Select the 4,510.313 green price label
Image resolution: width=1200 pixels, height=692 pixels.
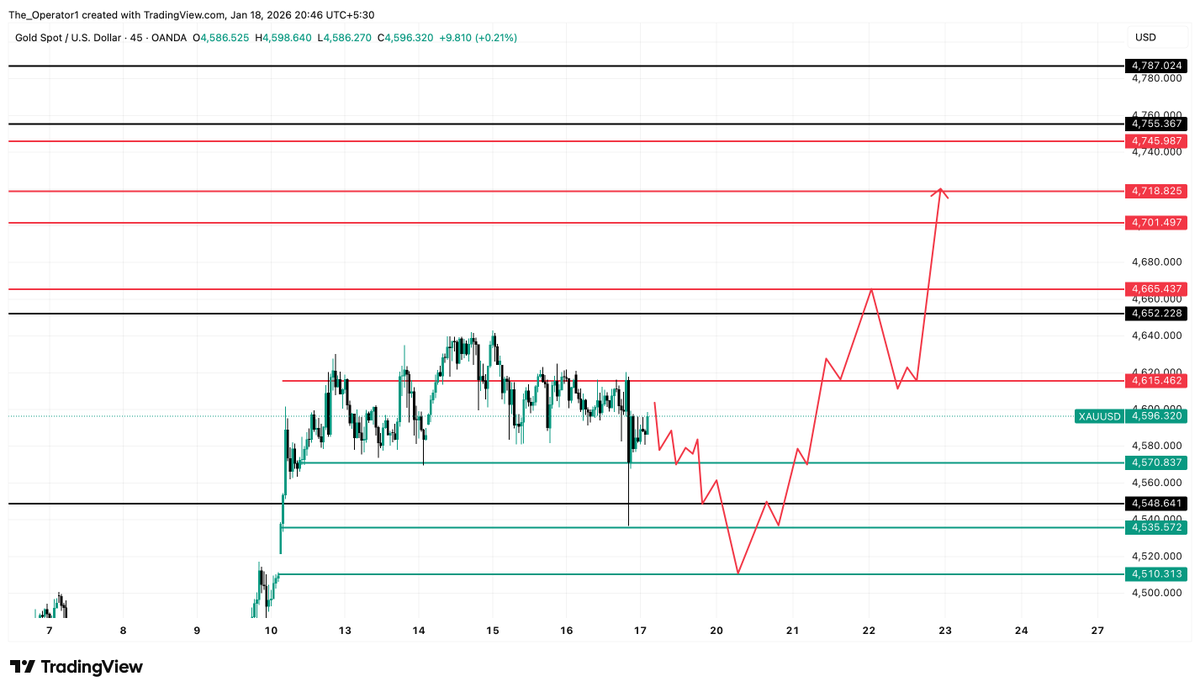click(x=1157, y=574)
